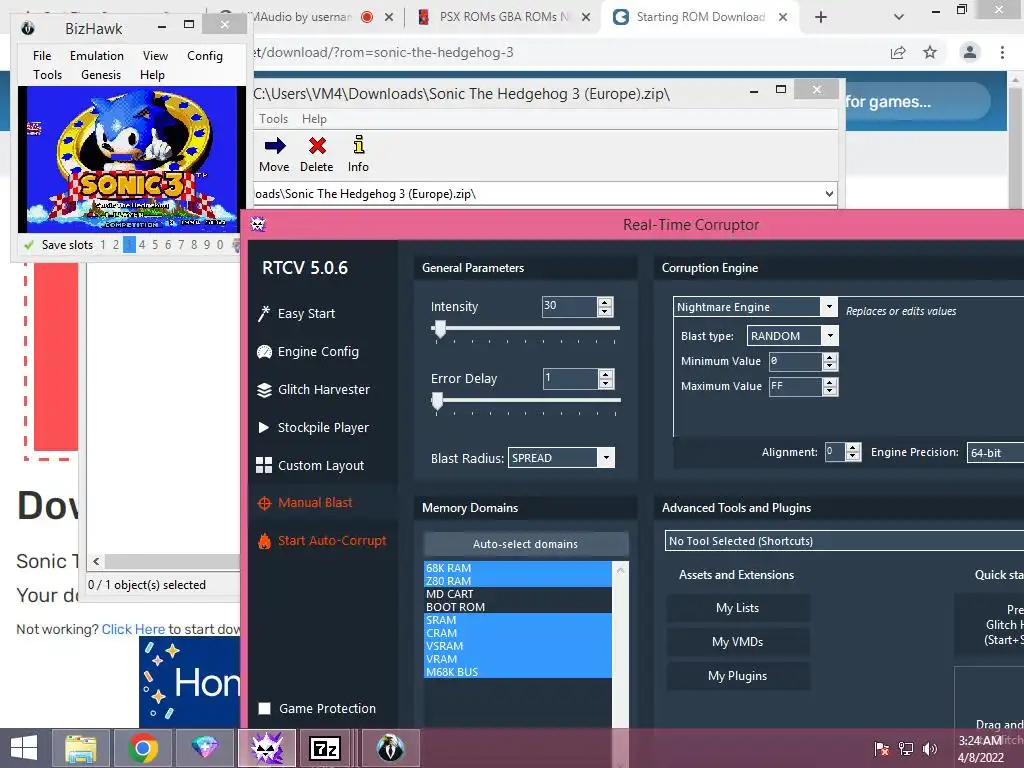1024x768 pixels.
Task: Increase the Intensity spinner value
Action: (x=605, y=302)
